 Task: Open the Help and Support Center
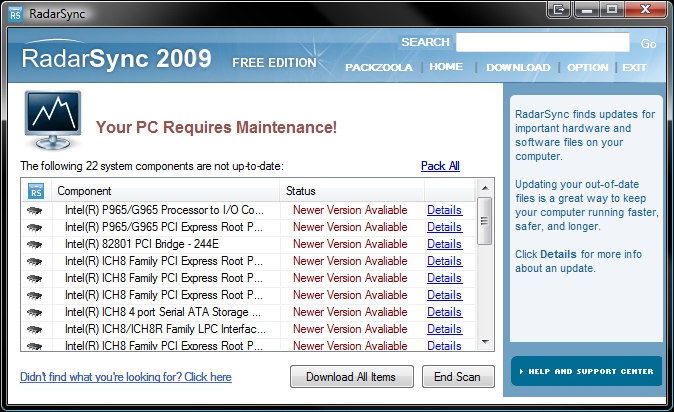586,371
